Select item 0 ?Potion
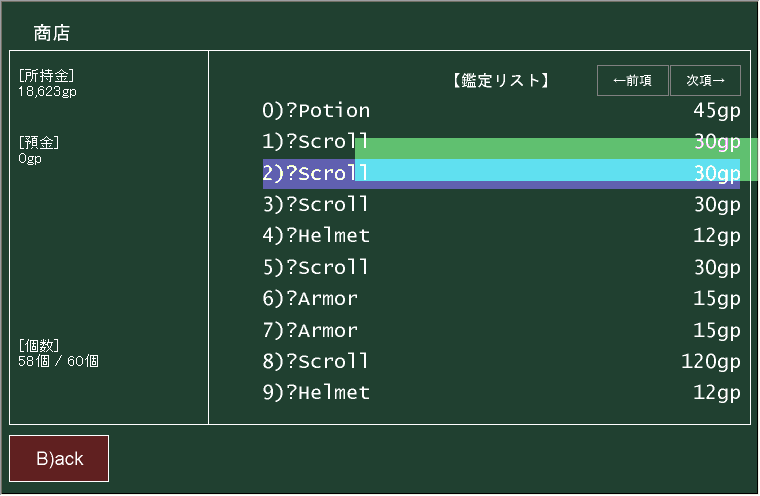The height and width of the screenshot is (496, 760). click(x=316, y=110)
